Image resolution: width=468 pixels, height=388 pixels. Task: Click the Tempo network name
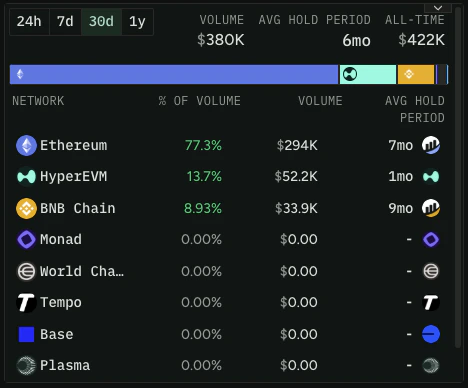tap(61, 303)
